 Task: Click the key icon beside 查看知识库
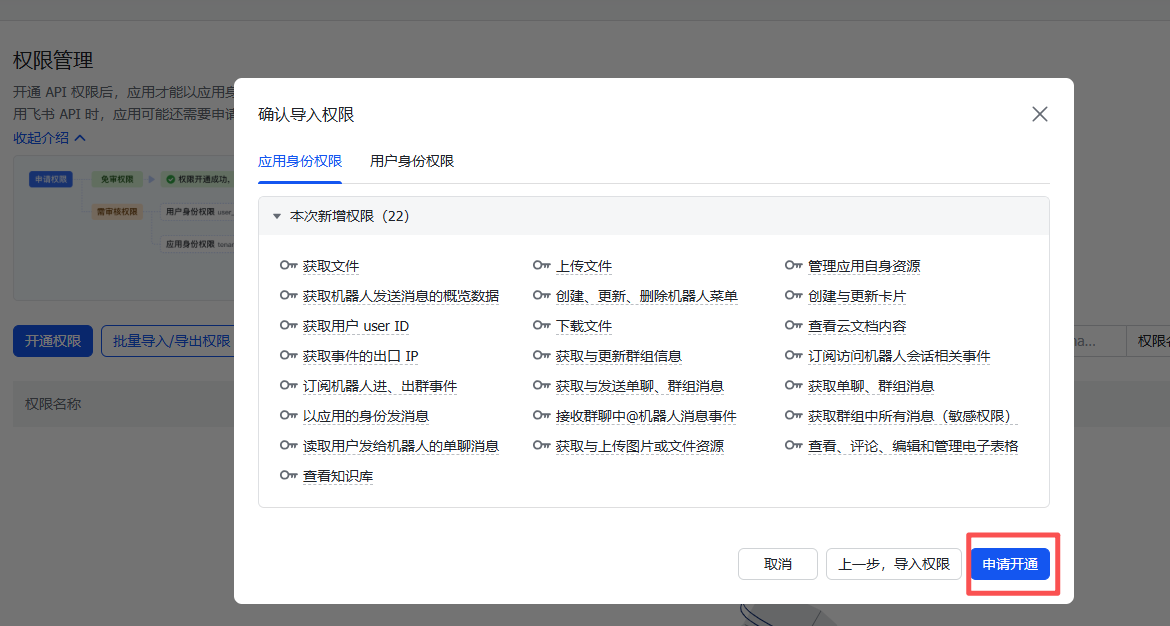[286, 475]
